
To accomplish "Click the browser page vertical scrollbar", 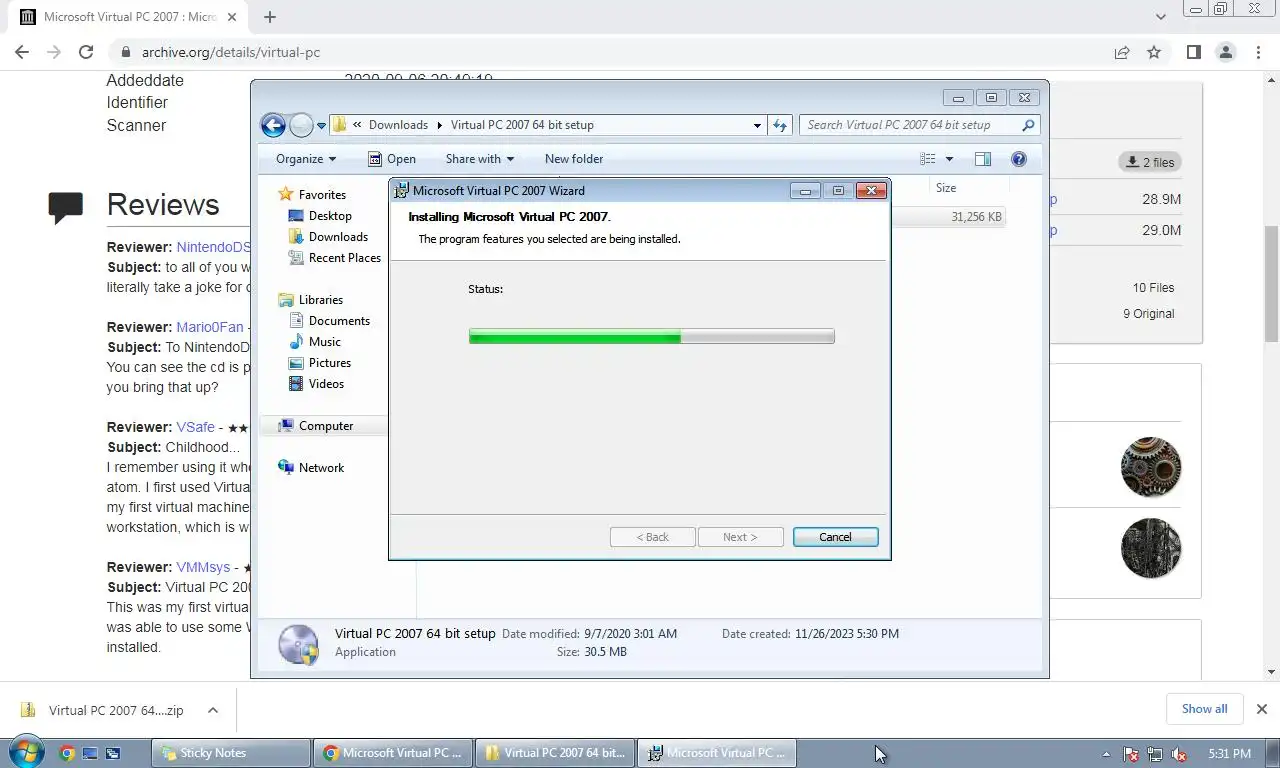I will (x=1272, y=285).
